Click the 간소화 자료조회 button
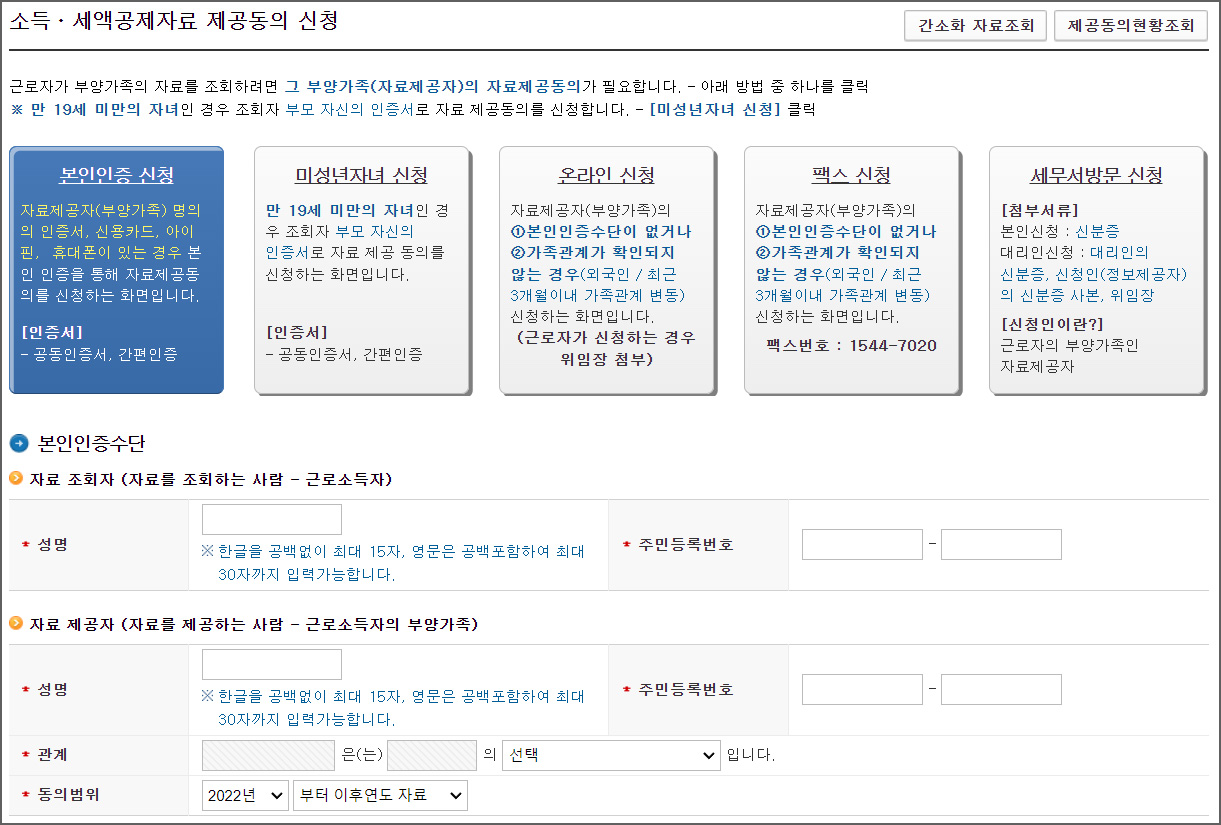The image size is (1221, 825). pos(974,26)
